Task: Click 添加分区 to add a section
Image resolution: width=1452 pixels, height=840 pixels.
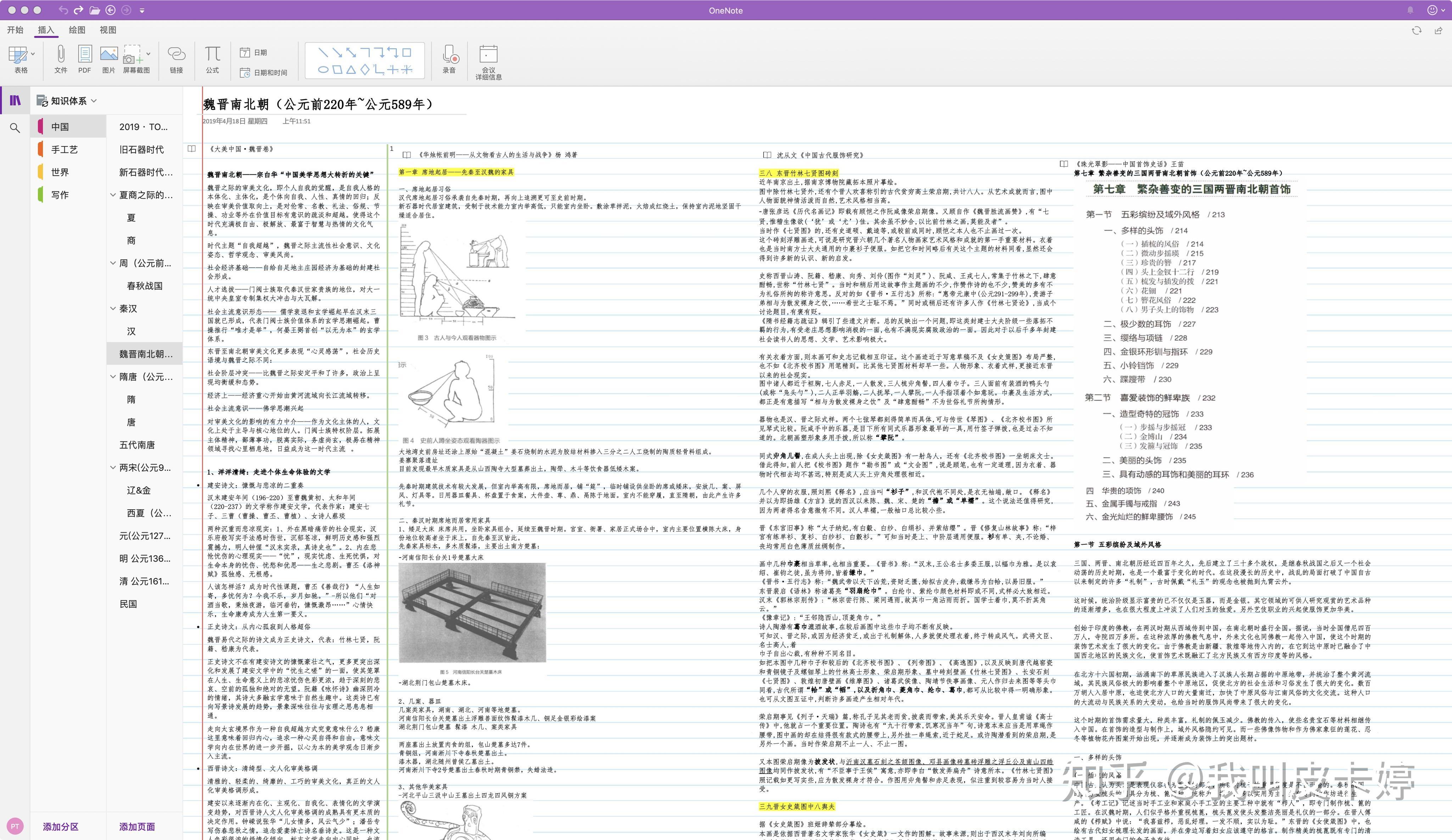Action: pyautogui.click(x=61, y=827)
